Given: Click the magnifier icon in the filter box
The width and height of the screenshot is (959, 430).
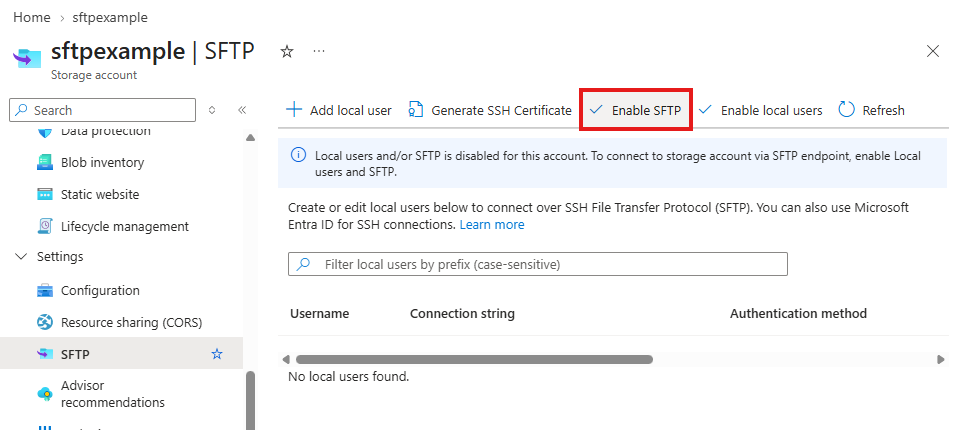Looking at the screenshot, I should pos(303,264).
